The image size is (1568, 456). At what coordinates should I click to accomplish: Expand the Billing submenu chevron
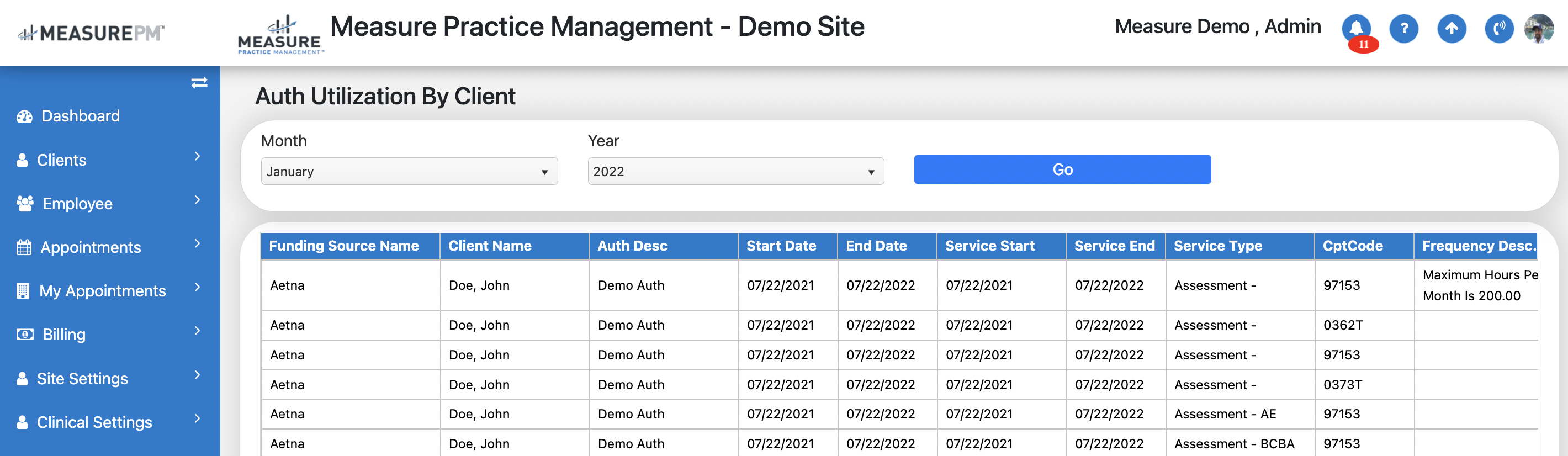(x=197, y=331)
